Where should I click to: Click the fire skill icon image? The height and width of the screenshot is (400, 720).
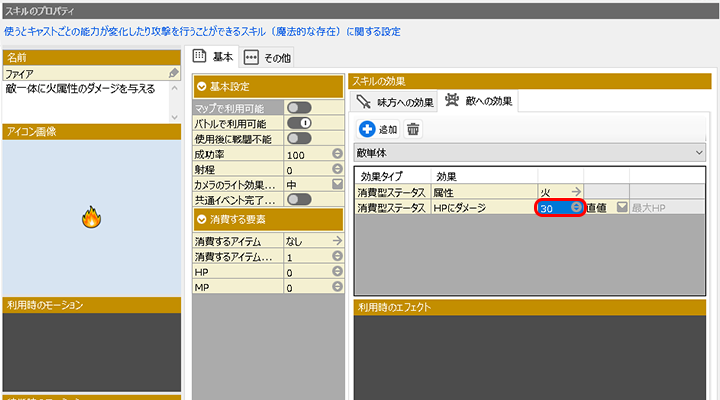point(90,216)
